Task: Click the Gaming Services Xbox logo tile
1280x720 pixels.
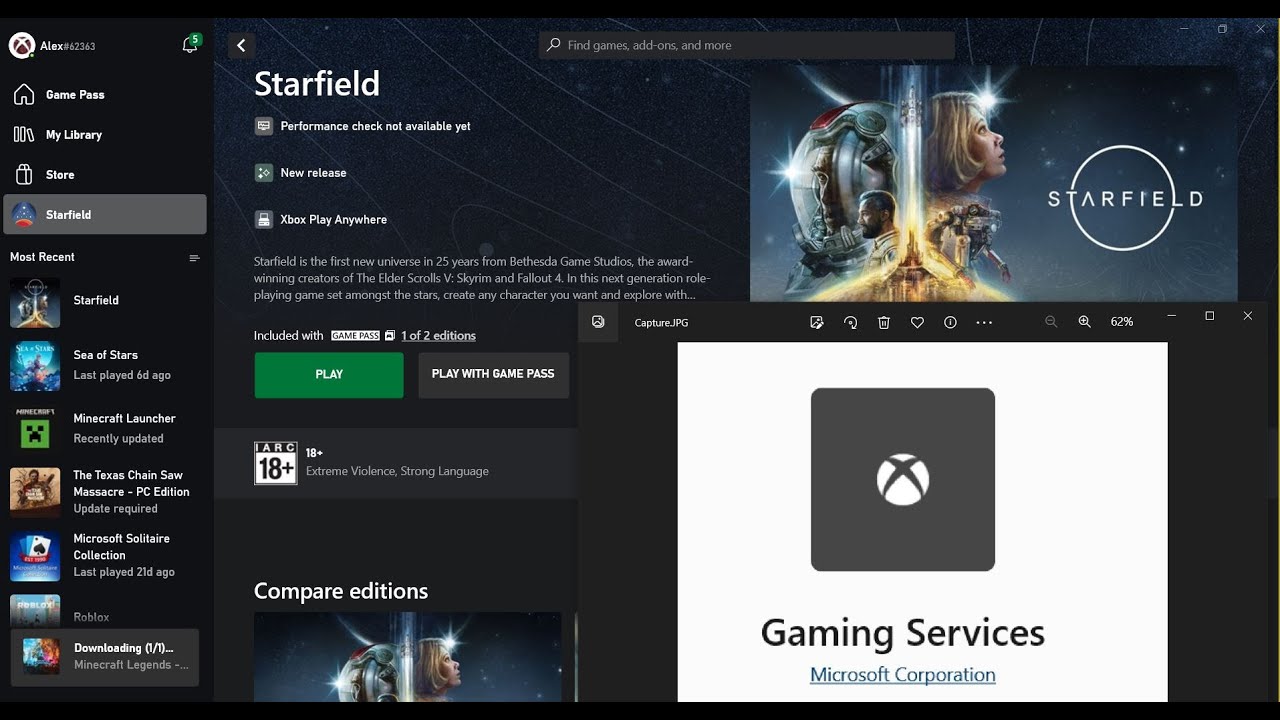Action: coord(903,480)
